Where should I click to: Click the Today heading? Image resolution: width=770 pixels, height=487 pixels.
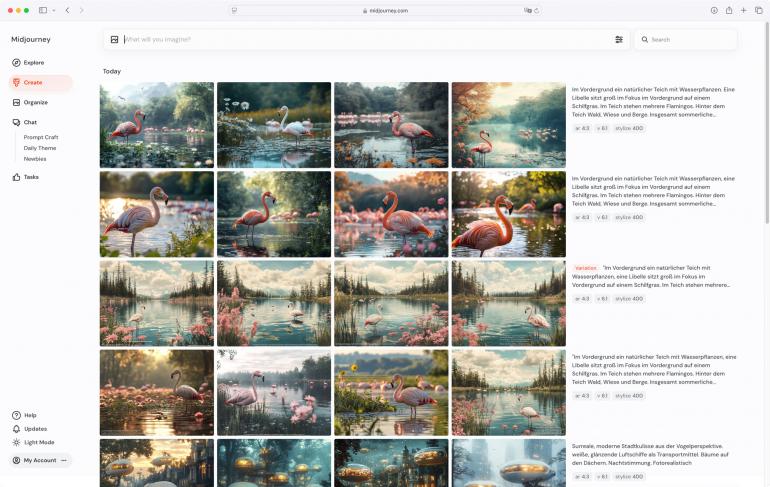tap(111, 71)
